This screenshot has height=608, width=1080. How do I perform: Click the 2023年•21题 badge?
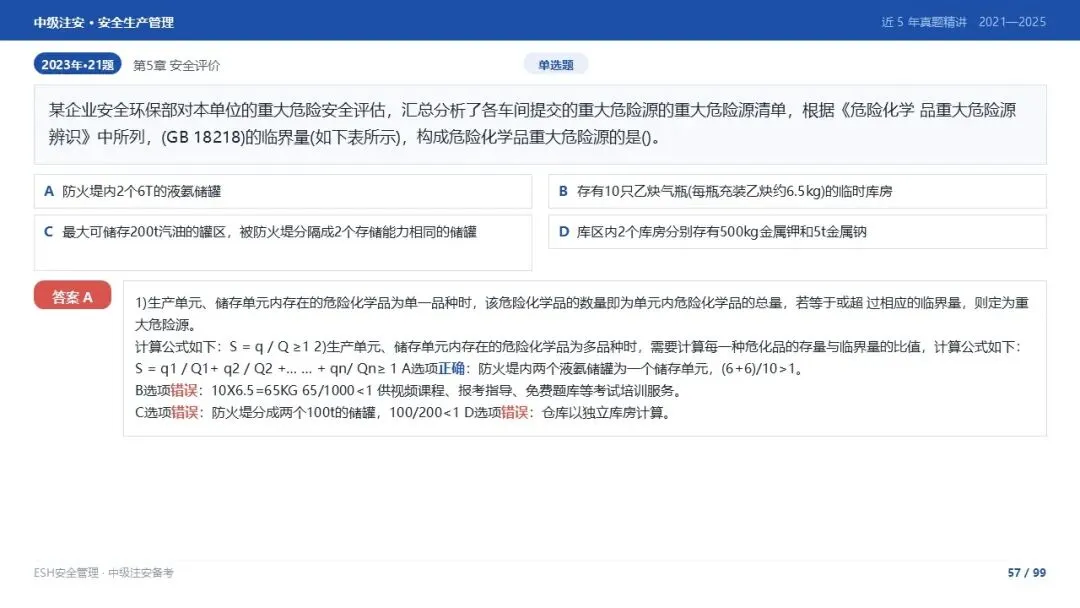[77, 64]
